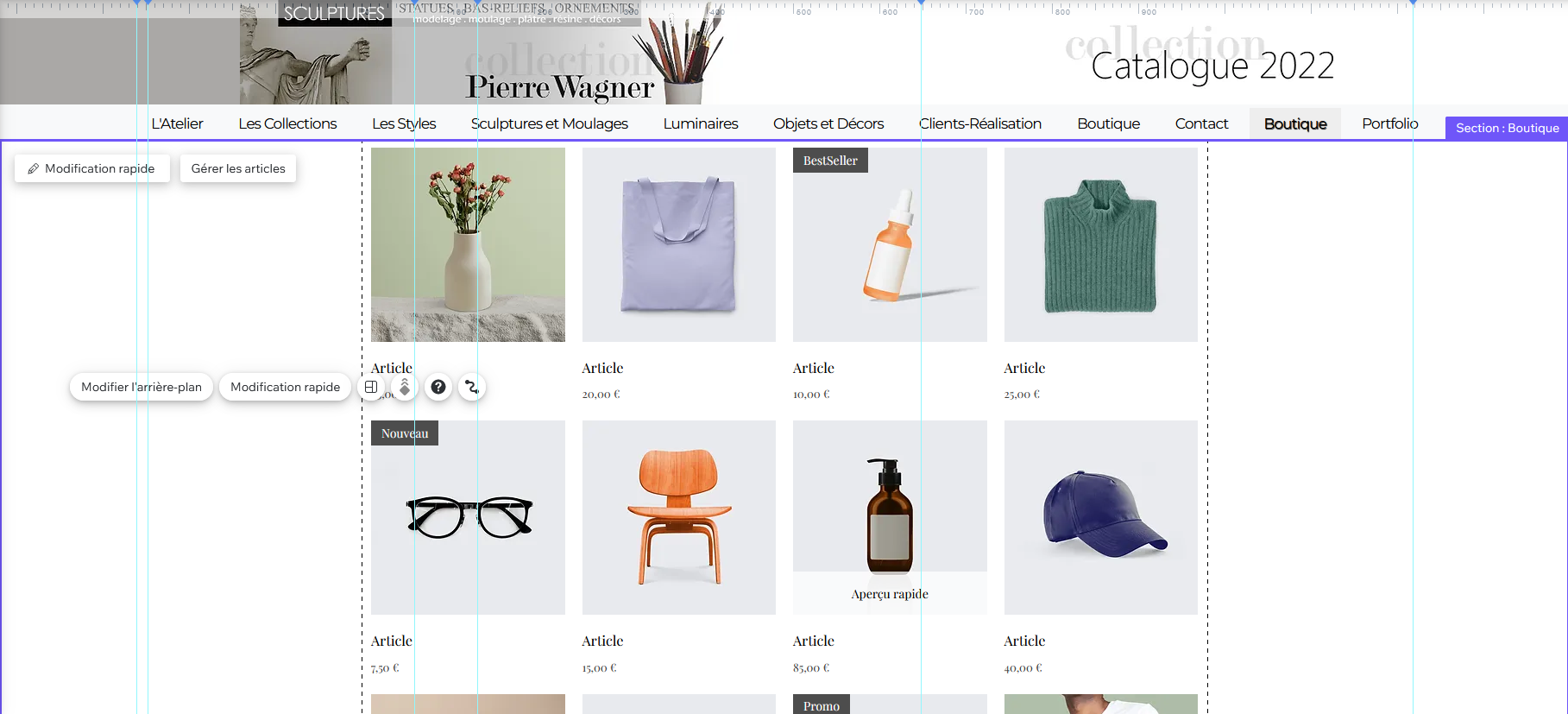
Task: Click the Section : Boutique label
Action: point(1507,128)
